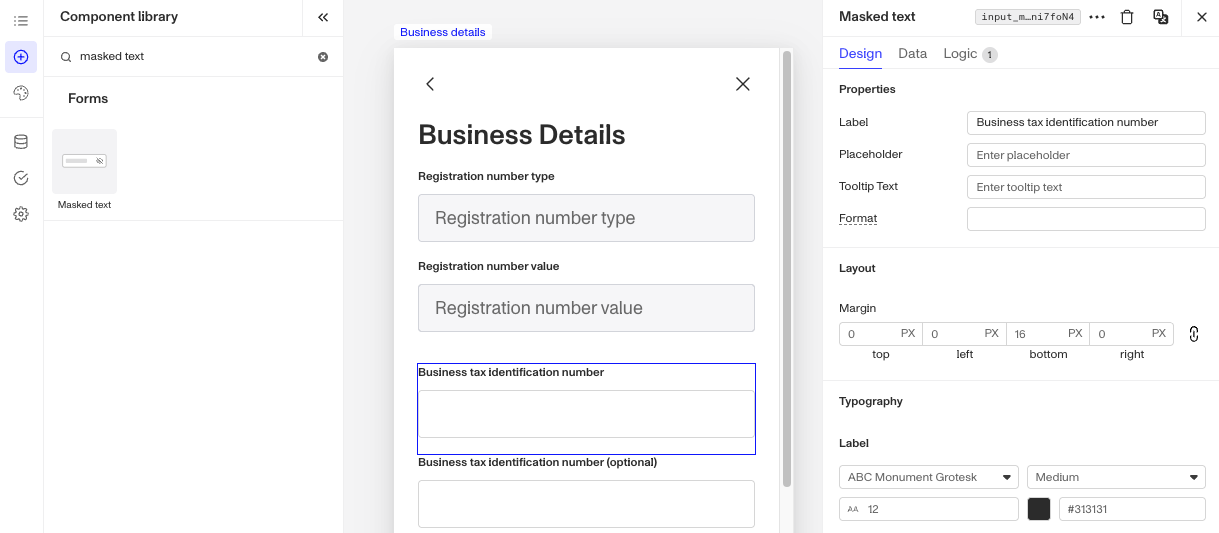Viewport: 1219px width, 533px height.
Task: Open the more options ellipsis menu
Action: pyautogui.click(x=1097, y=17)
